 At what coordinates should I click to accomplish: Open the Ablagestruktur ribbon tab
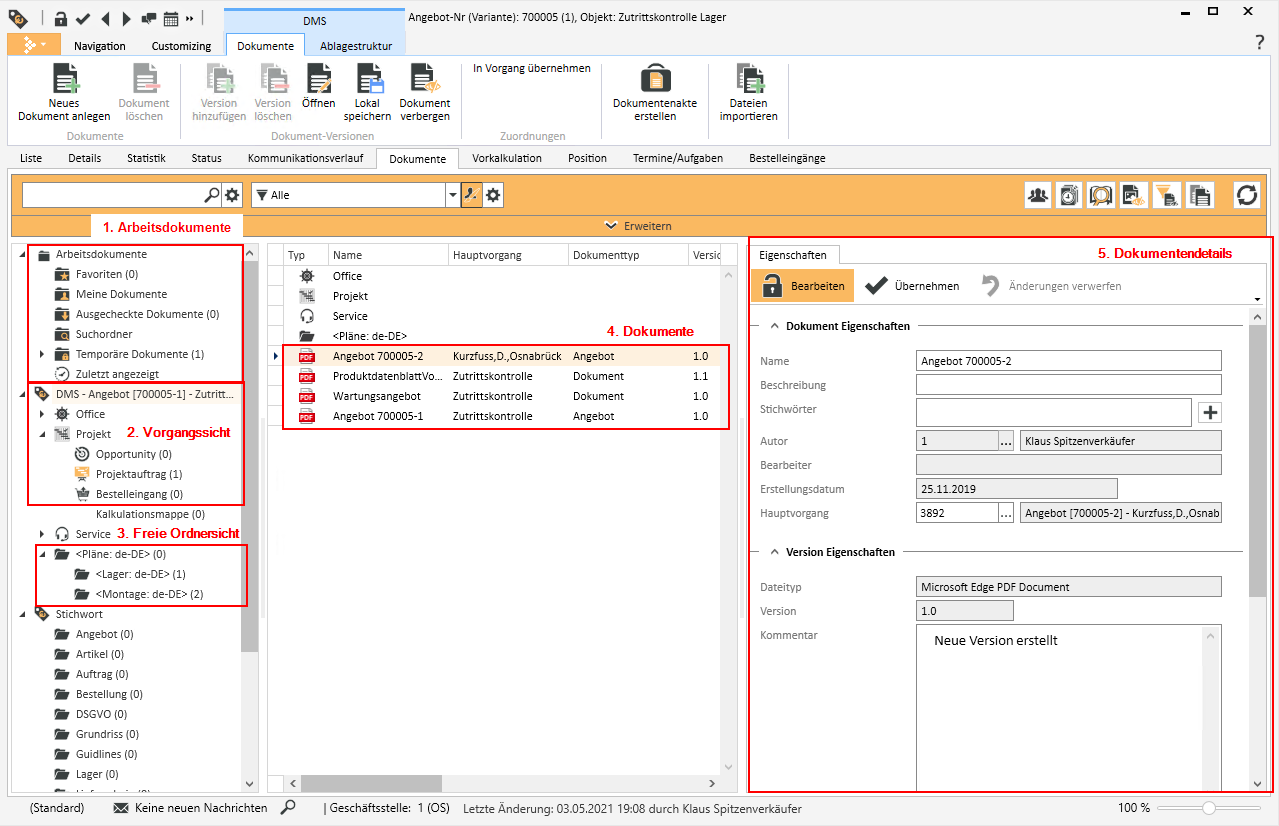click(355, 46)
